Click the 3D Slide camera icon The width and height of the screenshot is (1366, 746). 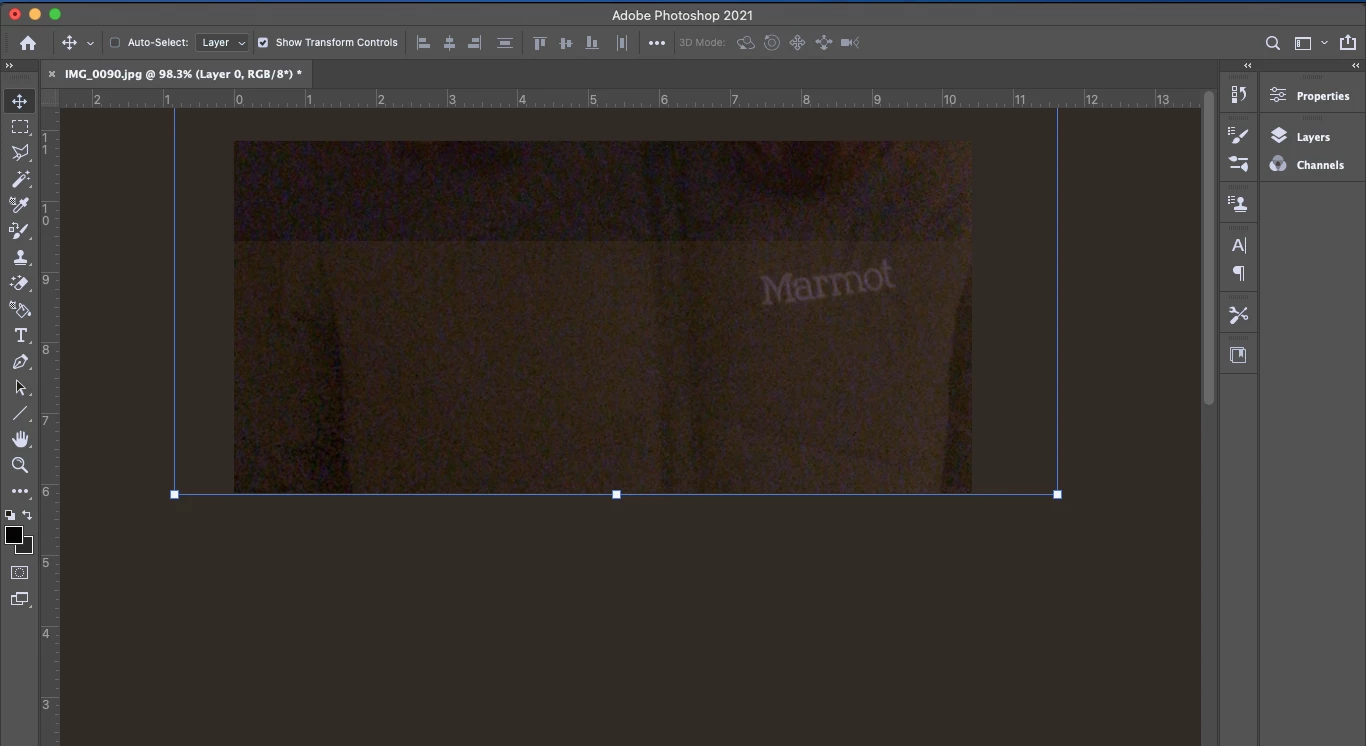coord(824,43)
